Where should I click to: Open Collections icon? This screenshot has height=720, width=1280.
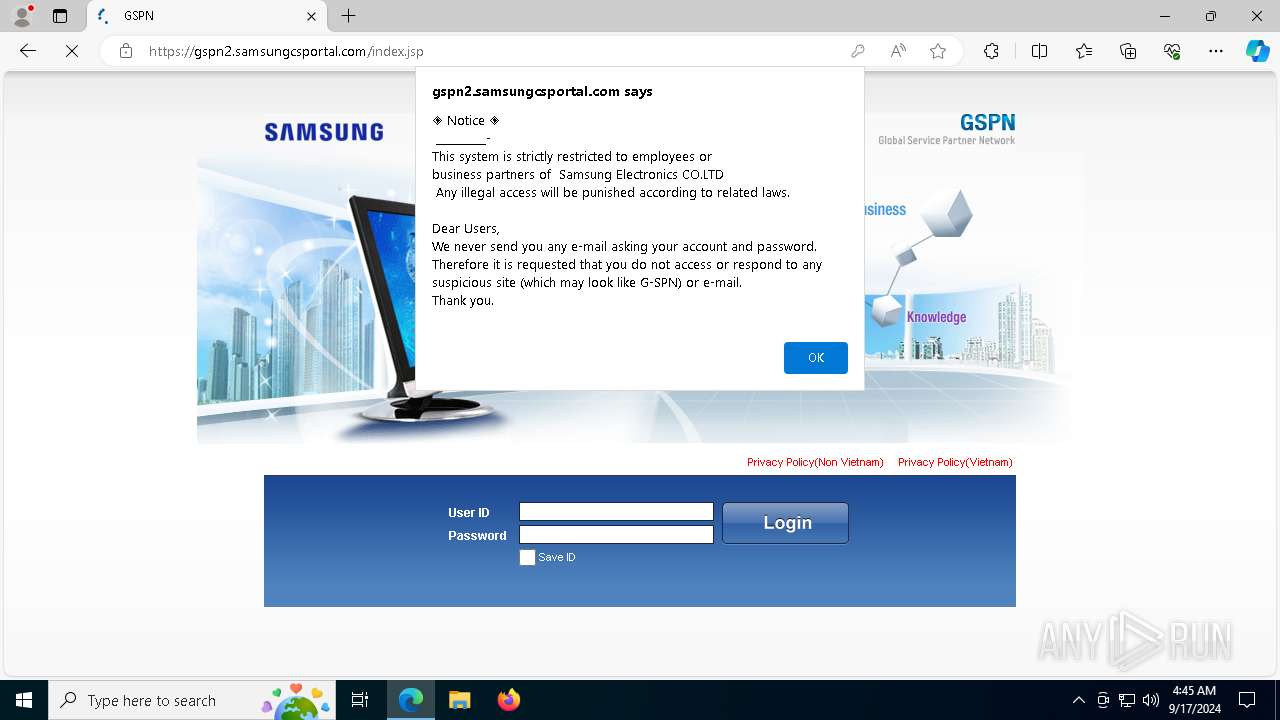1128,51
